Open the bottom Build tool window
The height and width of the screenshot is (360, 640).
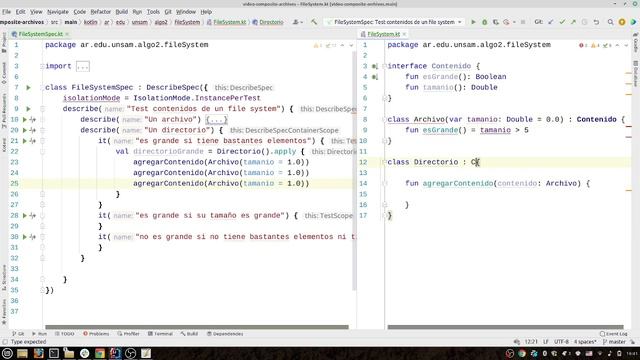coord(189,334)
